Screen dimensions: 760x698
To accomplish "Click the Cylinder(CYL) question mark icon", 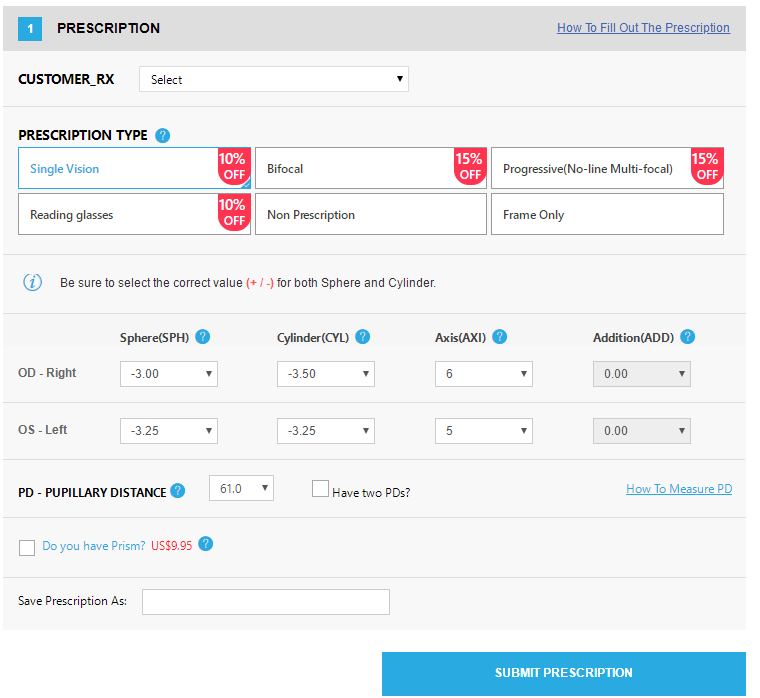I will coord(363,337).
